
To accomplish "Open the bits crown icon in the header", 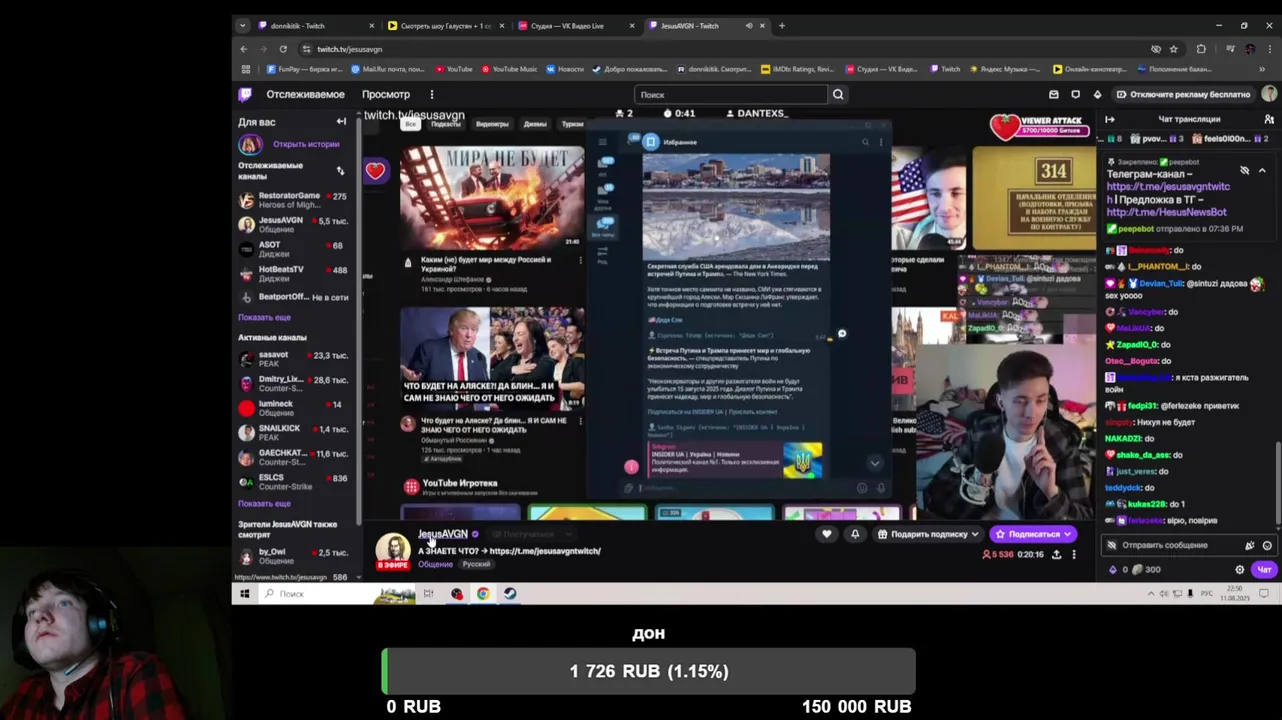I will coord(1097,94).
